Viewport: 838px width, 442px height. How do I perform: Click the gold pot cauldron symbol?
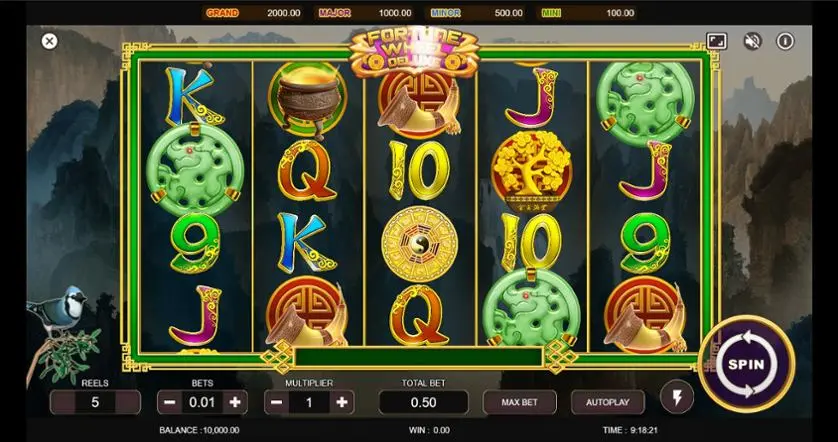point(307,99)
